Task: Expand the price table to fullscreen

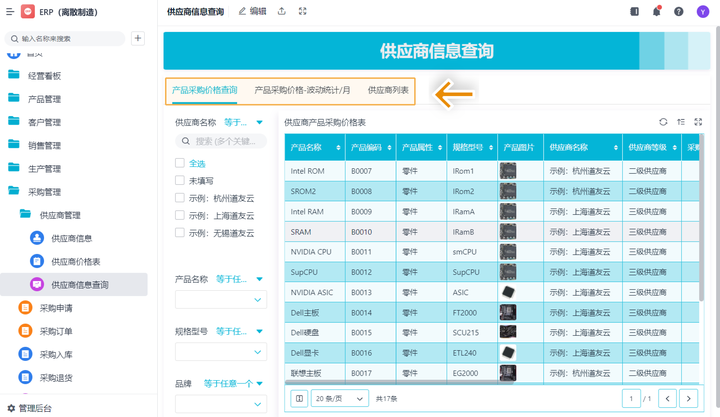Action: click(699, 122)
